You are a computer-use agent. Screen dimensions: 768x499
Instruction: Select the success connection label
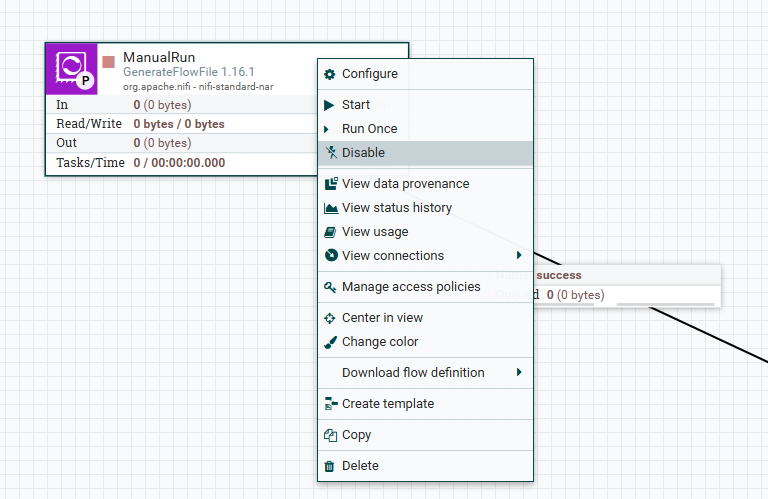tap(559, 275)
